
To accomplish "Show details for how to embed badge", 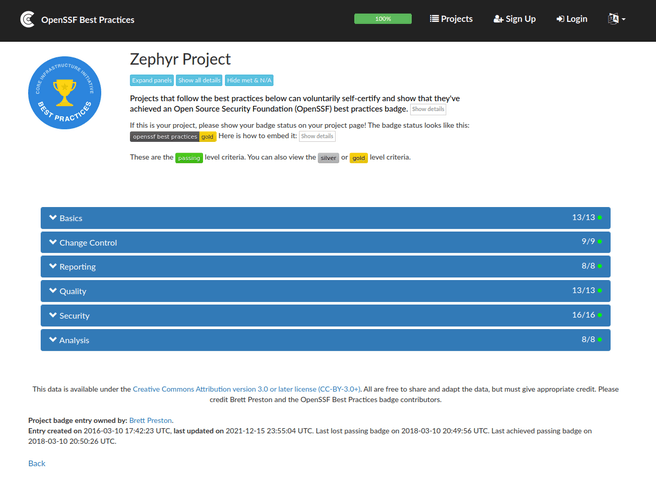I will pyautogui.click(x=317, y=136).
